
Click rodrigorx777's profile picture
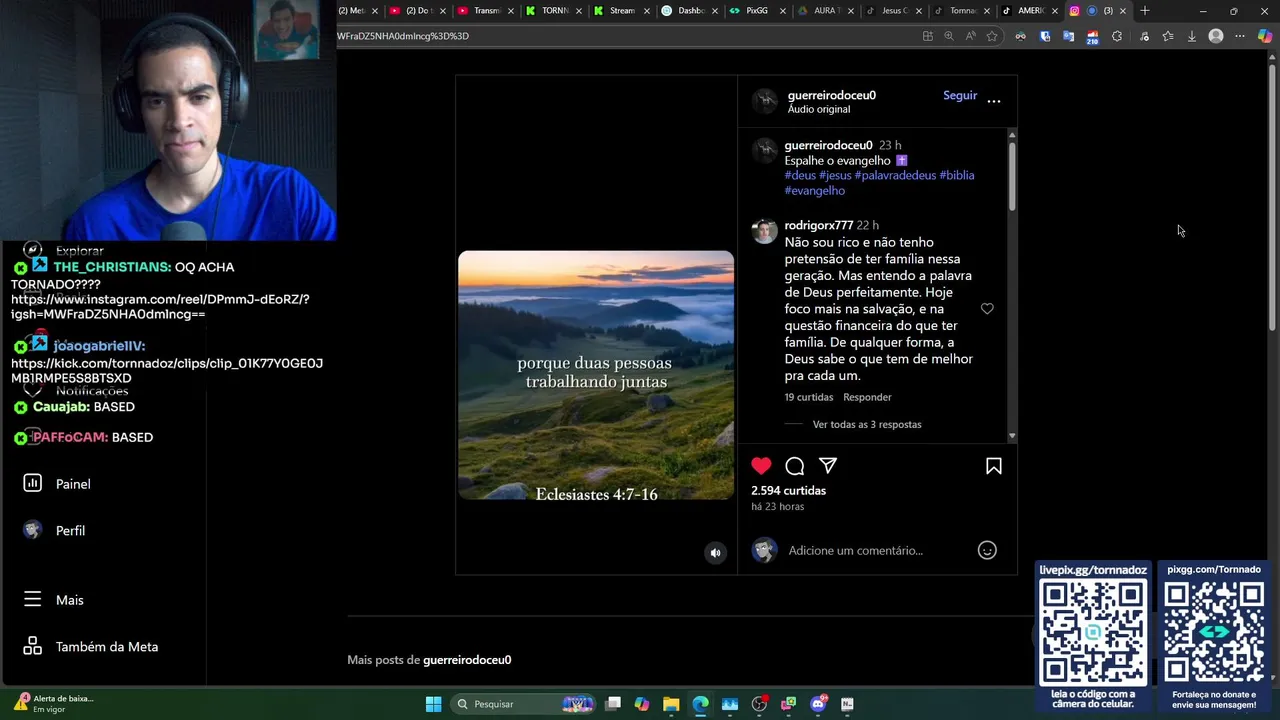(x=765, y=232)
